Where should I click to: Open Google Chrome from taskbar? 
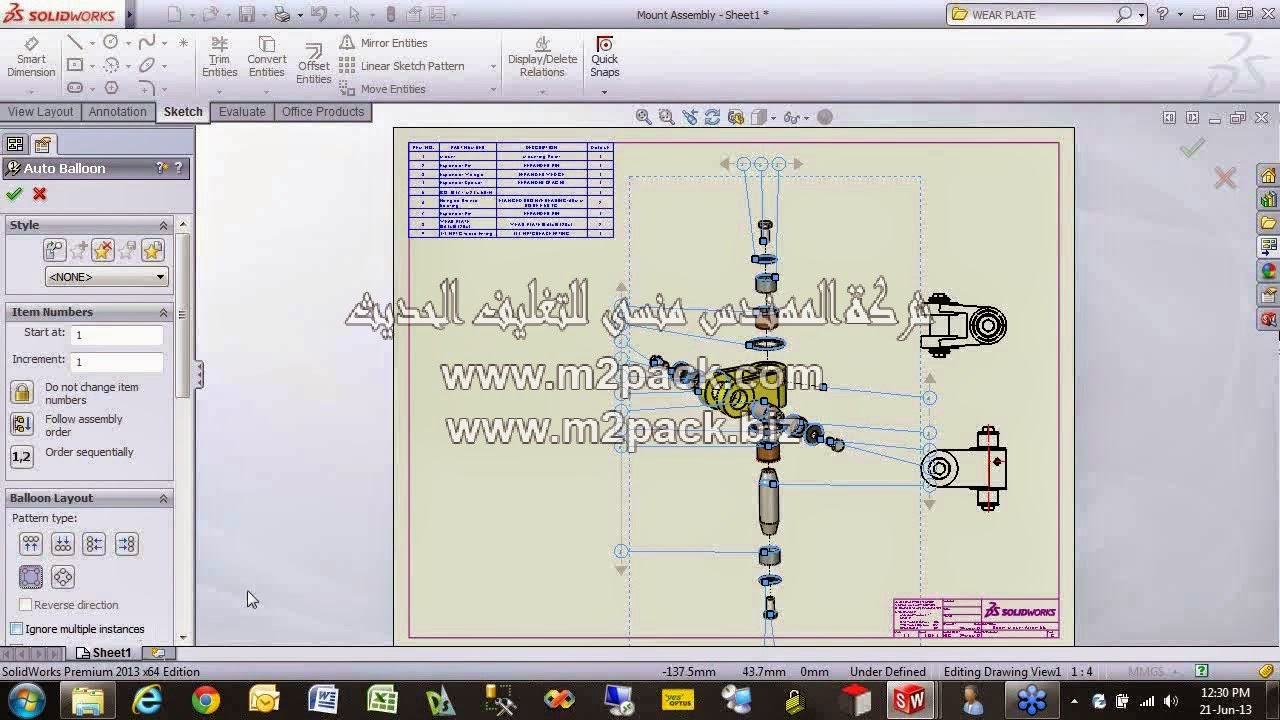[x=206, y=700]
